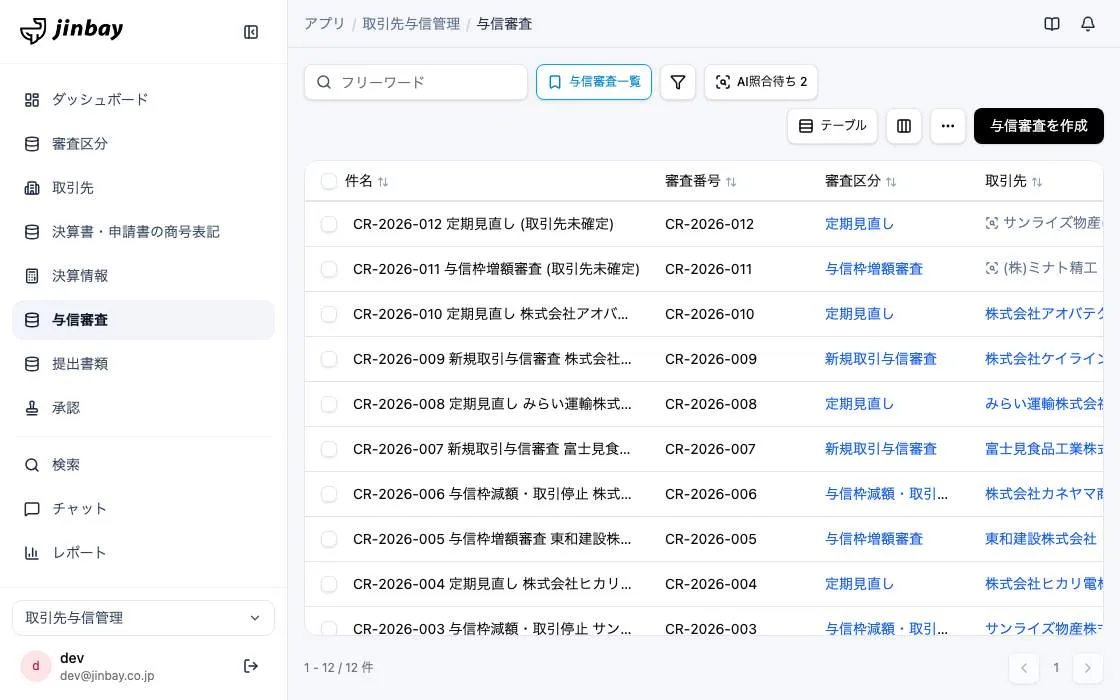Click the dev user avatar
The height and width of the screenshot is (700, 1120).
point(36,666)
